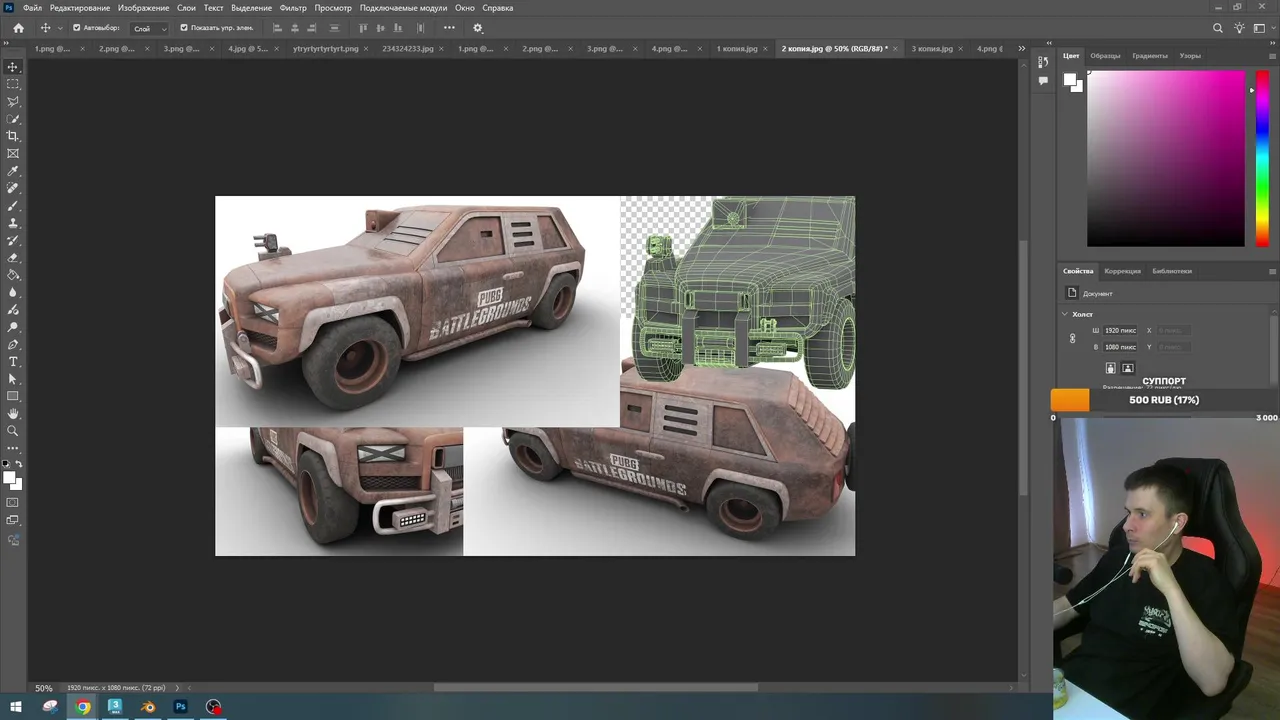Open the Photoshop search icon

pyautogui.click(x=1217, y=28)
